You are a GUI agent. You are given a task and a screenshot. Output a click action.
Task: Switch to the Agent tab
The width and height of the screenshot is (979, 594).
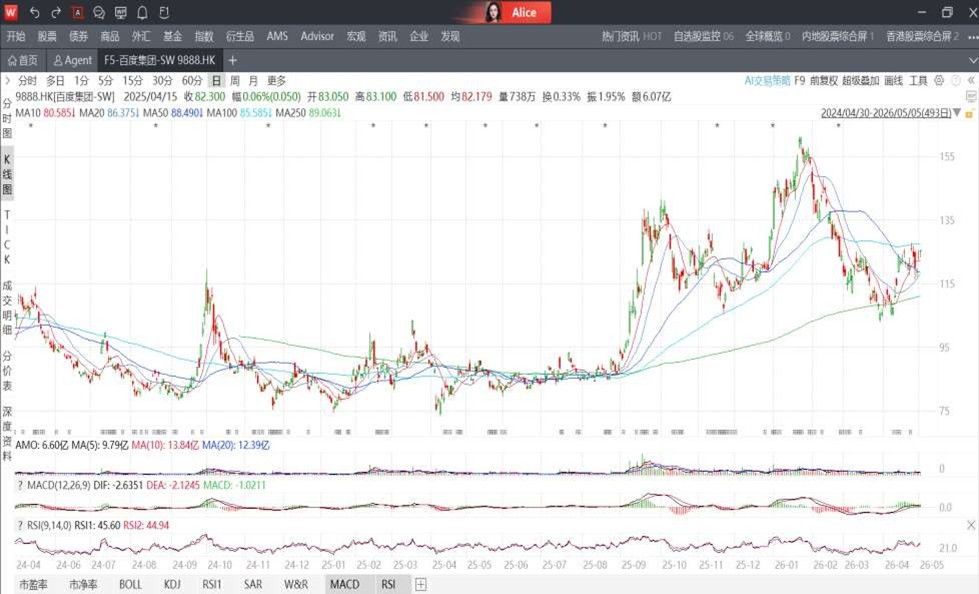pyautogui.click(x=72, y=60)
